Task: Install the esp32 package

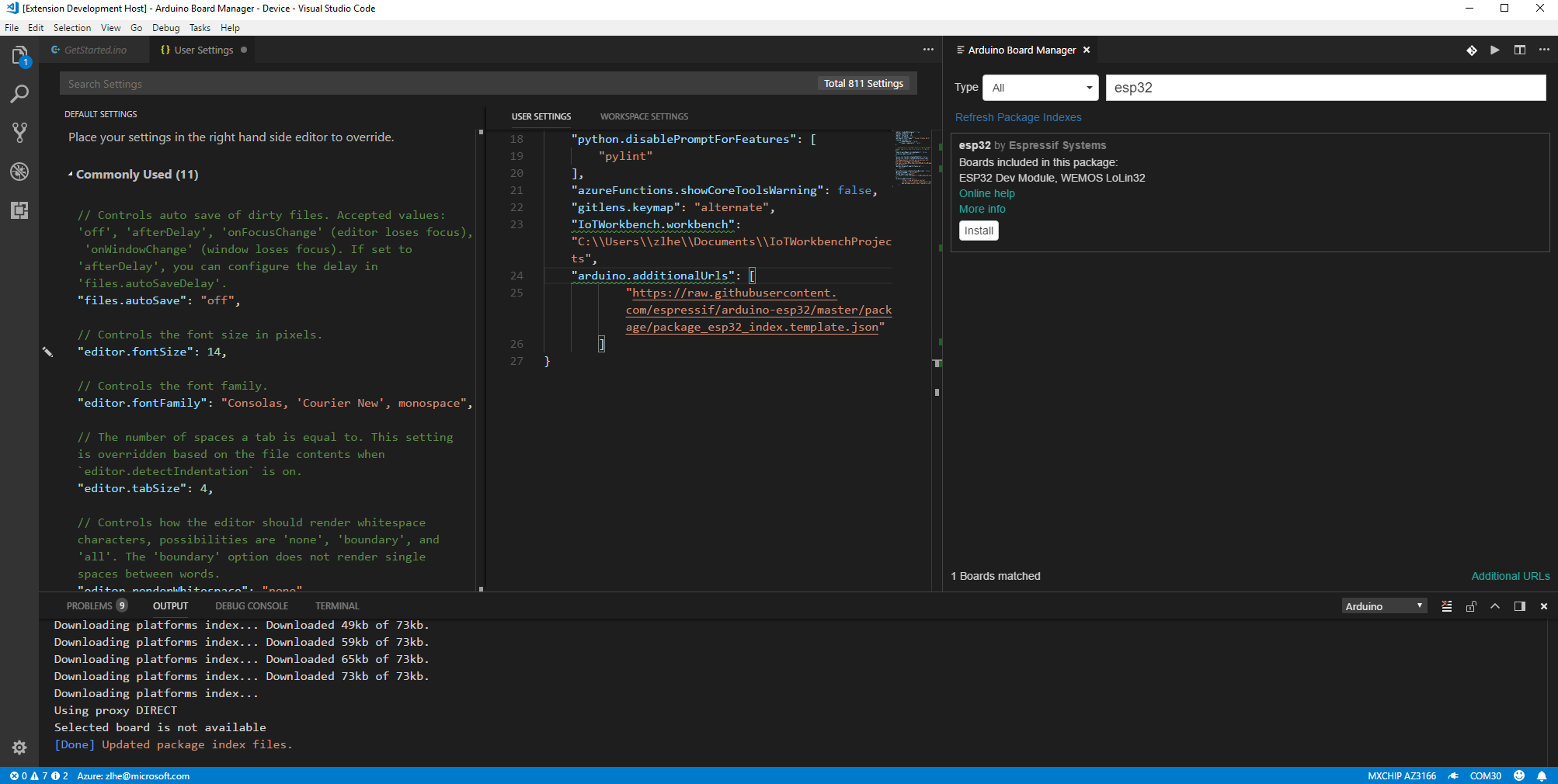Action: click(x=978, y=231)
